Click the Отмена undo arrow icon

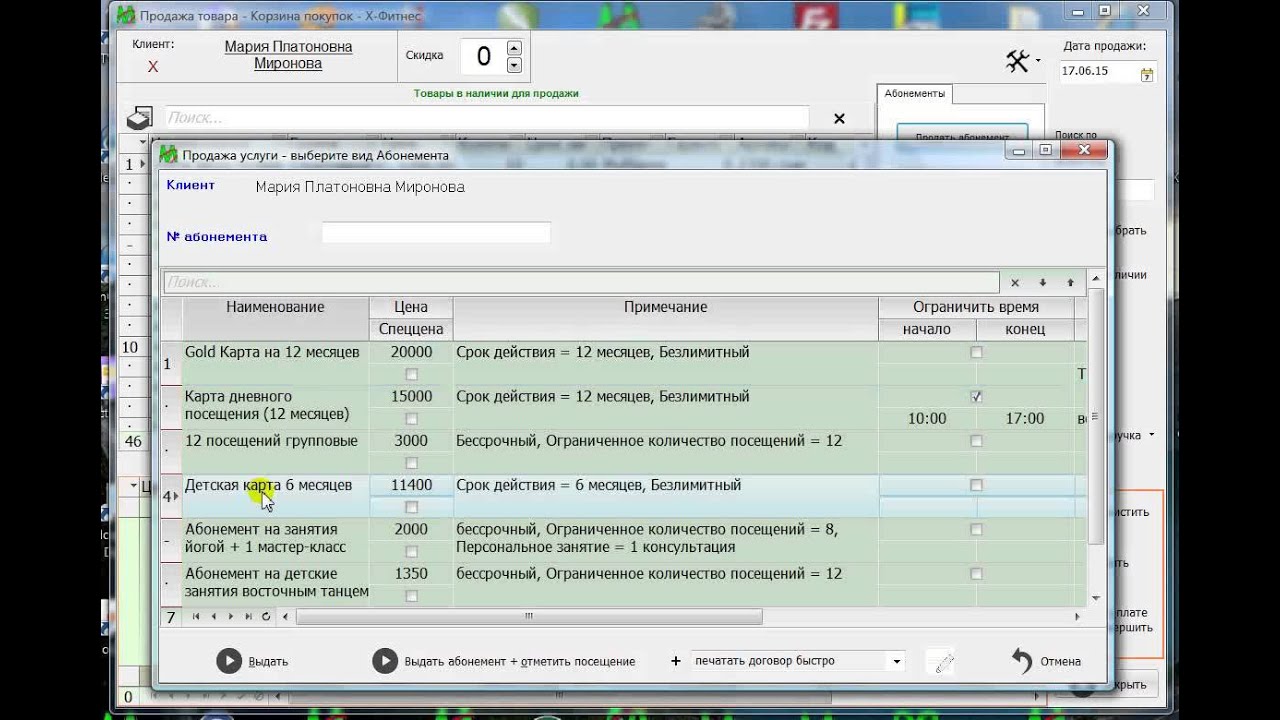(x=1021, y=661)
